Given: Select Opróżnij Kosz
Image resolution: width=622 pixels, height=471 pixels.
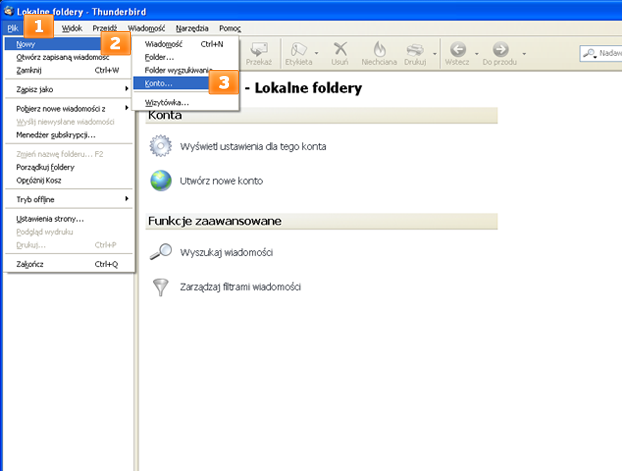Looking at the screenshot, I should [69, 180].
